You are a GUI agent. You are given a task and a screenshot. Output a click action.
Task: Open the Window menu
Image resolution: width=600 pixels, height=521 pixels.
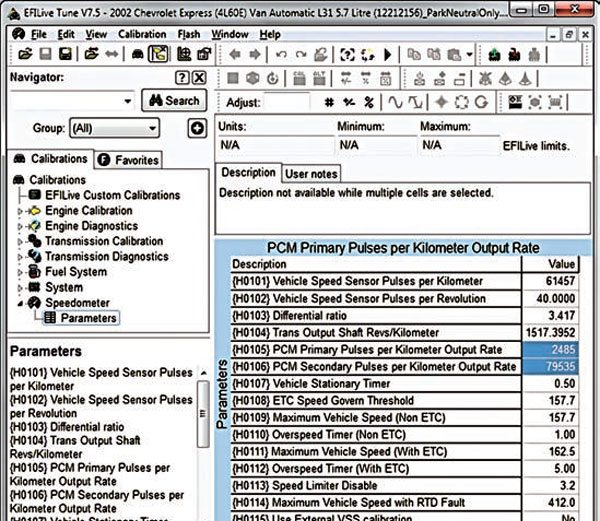(230, 34)
